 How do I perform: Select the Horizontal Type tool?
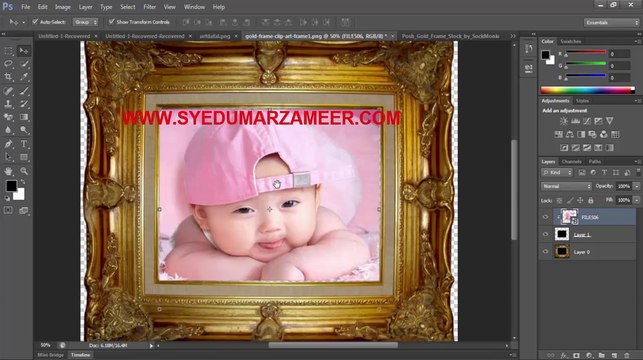[24, 144]
